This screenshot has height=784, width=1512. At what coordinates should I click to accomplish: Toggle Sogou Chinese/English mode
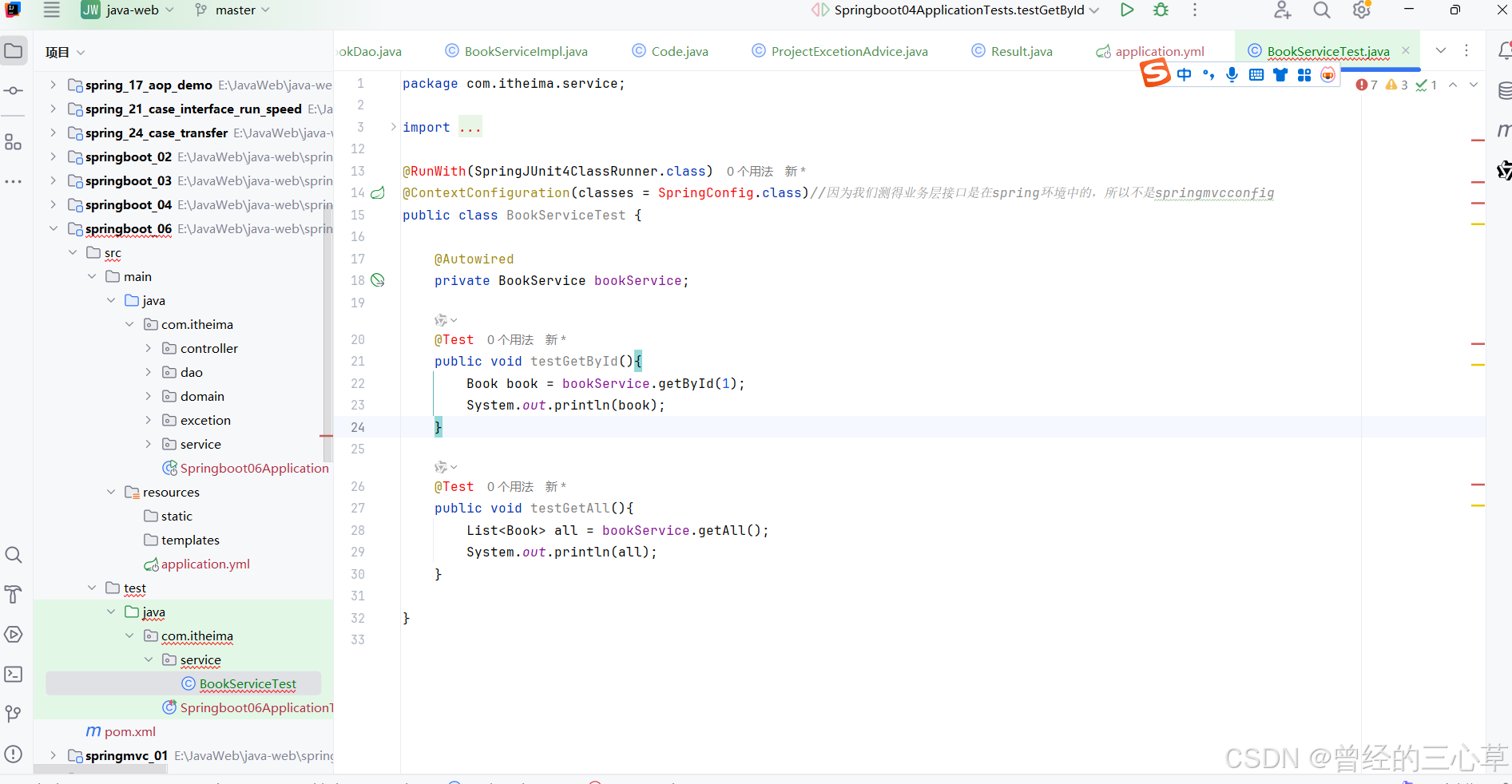point(1185,74)
